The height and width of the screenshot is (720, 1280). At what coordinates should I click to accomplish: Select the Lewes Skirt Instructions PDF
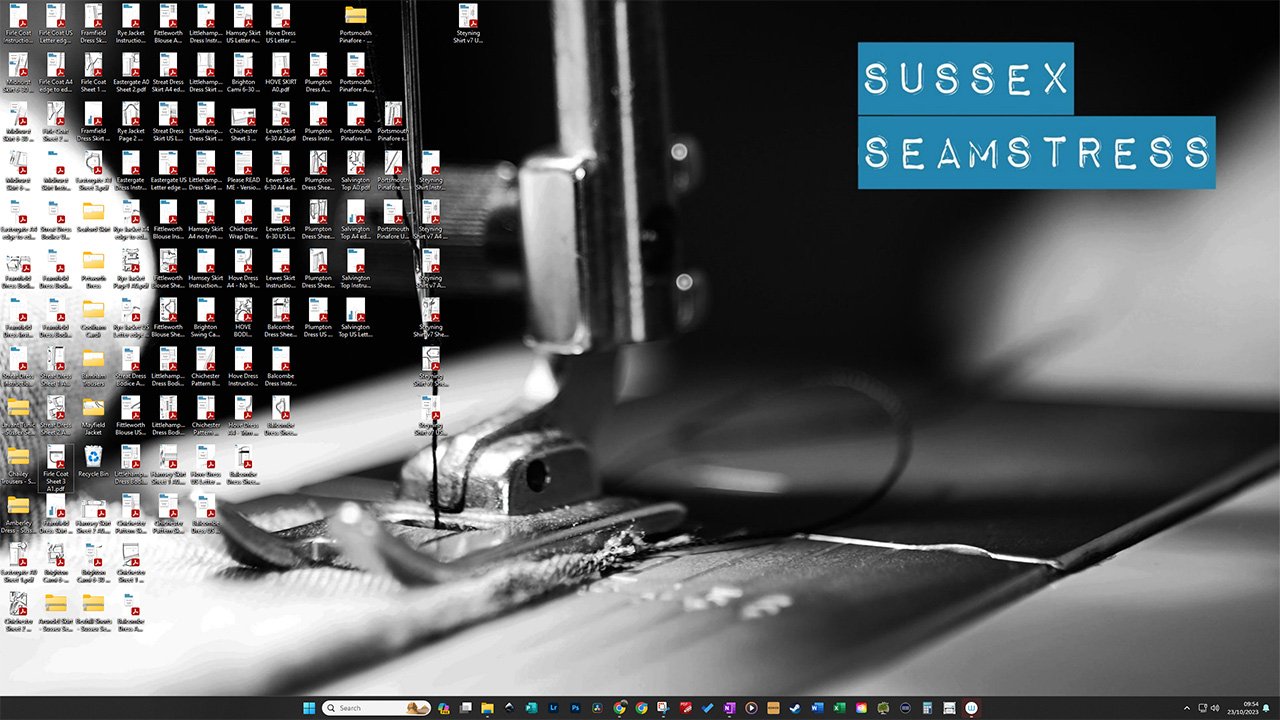(281, 271)
